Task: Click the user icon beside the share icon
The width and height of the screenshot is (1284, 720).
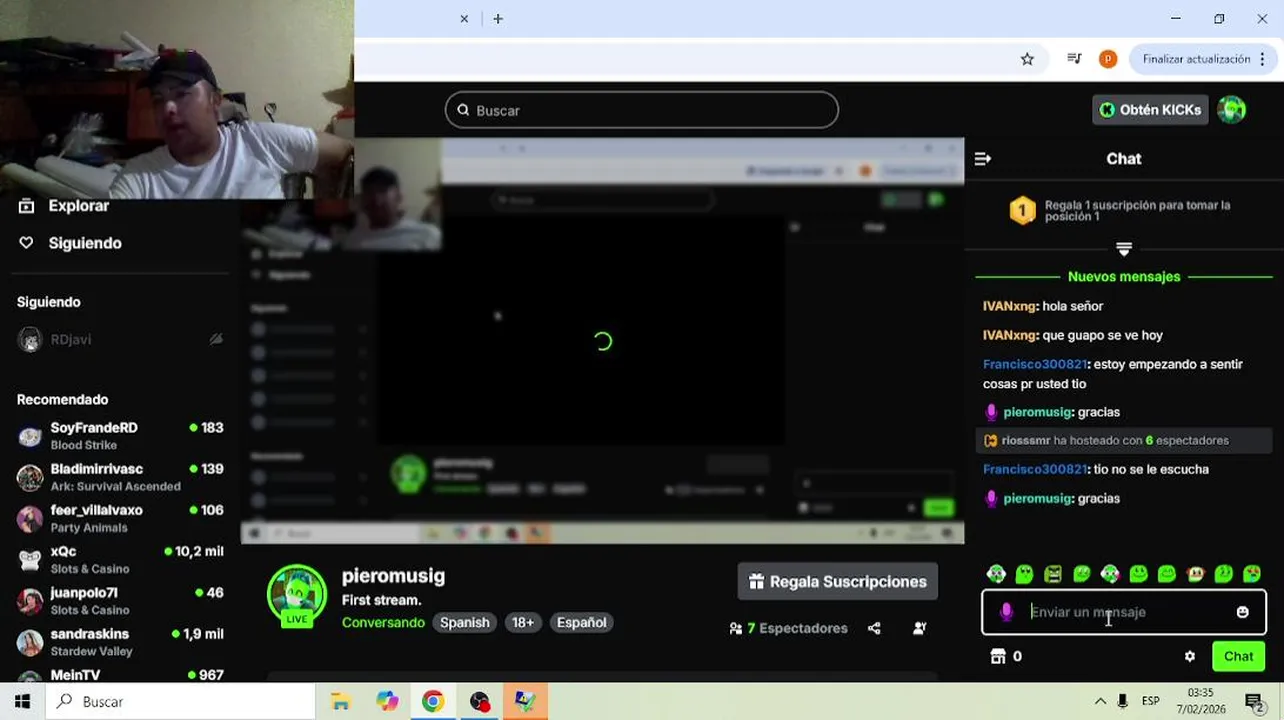Action: tap(919, 628)
